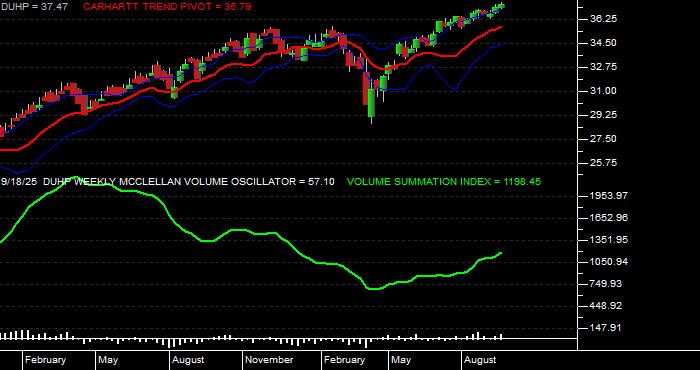Viewport: 700px width, 370px height.
Task: Click the first August label on time axis
Action: point(188,360)
